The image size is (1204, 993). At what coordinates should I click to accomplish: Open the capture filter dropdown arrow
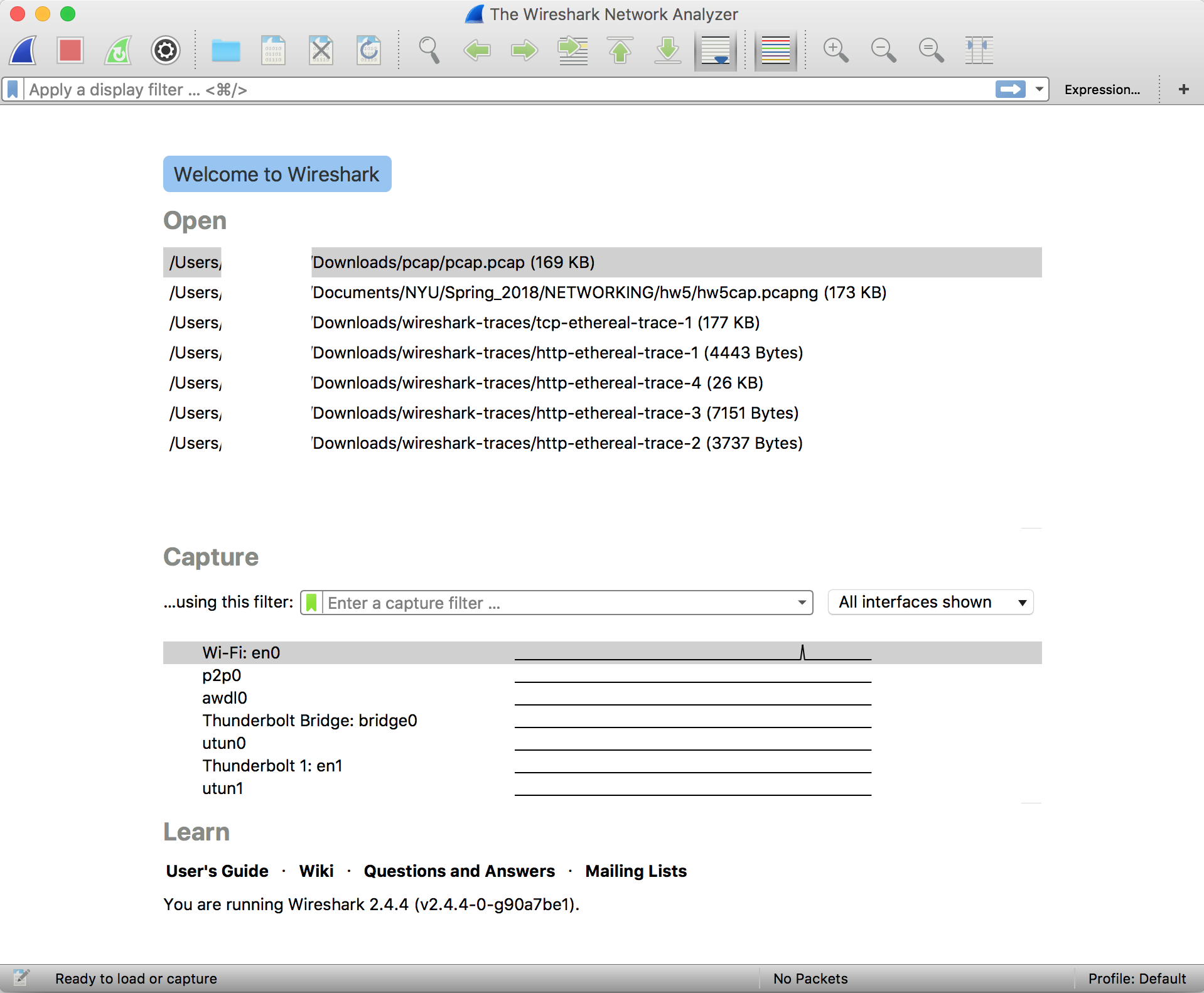802,603
